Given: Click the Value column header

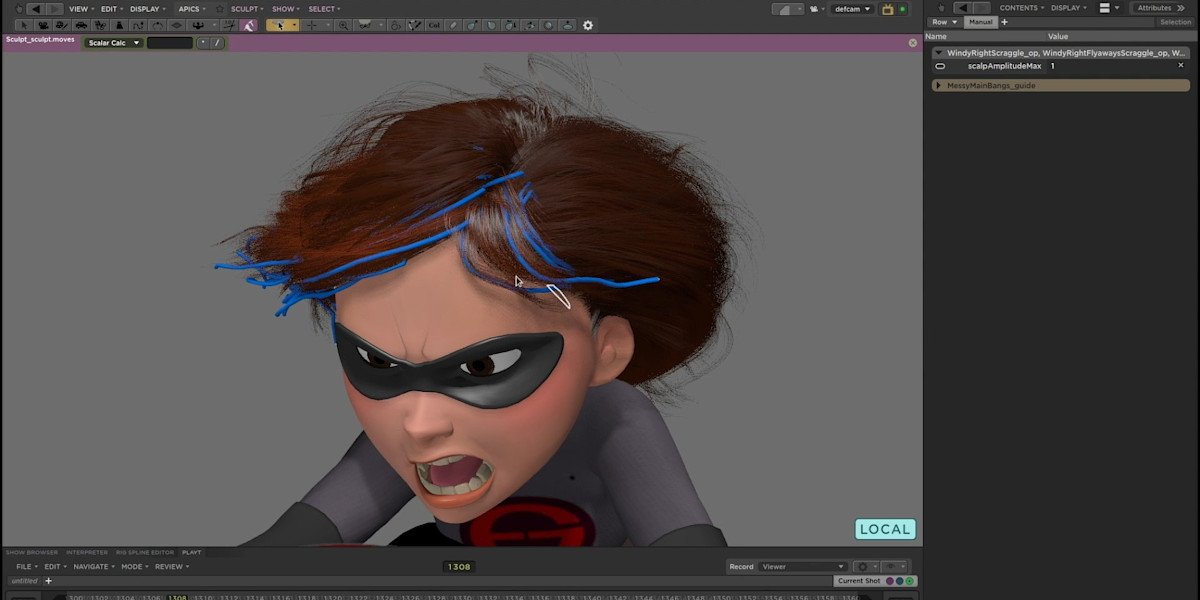Looking at the screenshot, I should point(1058,36).
